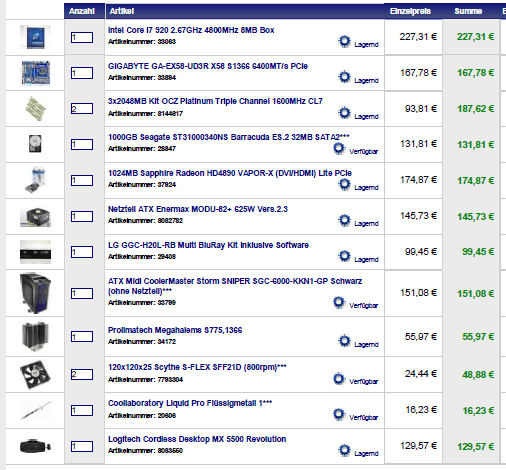Screen dimensions: 506x470
Task: Click quantity field for OCZ Platinum kit
Action: click(82, 109)
